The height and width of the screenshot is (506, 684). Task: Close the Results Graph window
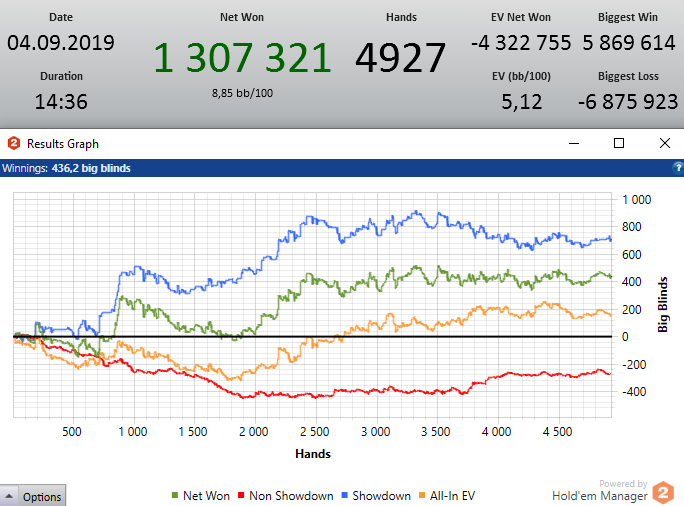665,143
